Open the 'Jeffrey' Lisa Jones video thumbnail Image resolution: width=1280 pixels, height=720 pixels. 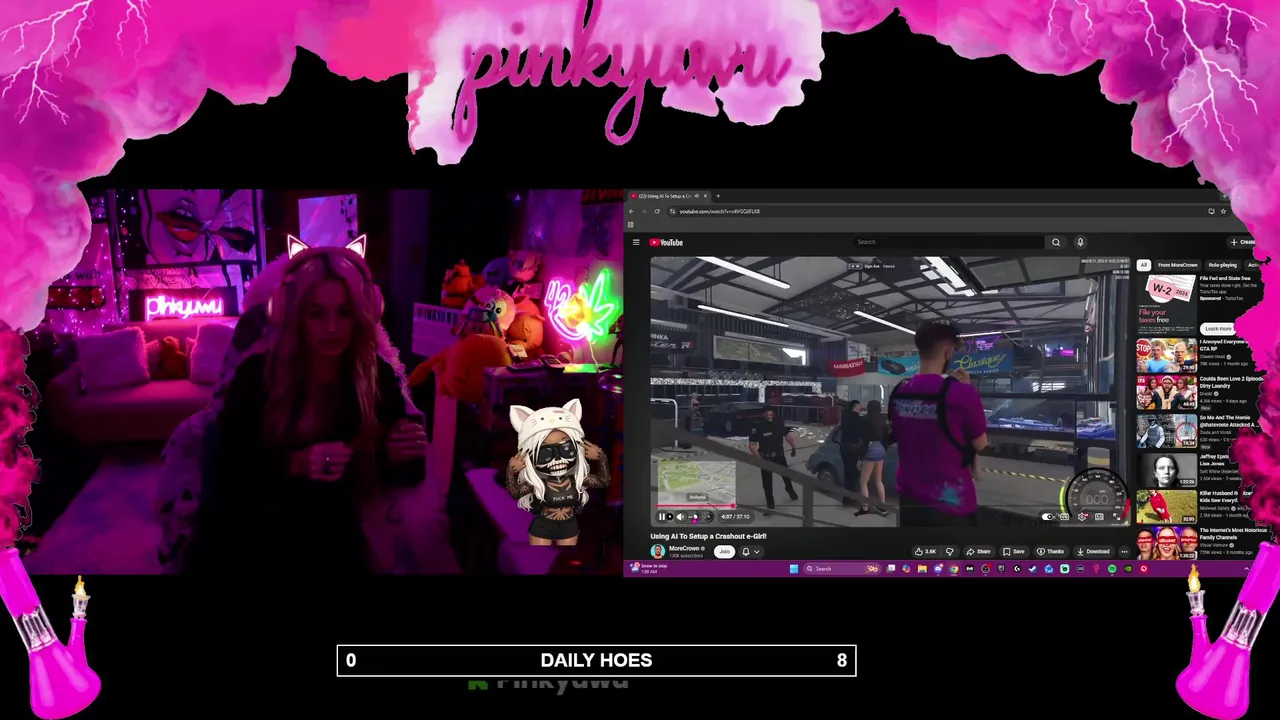pyautogui.click(x=1166, y=469)
